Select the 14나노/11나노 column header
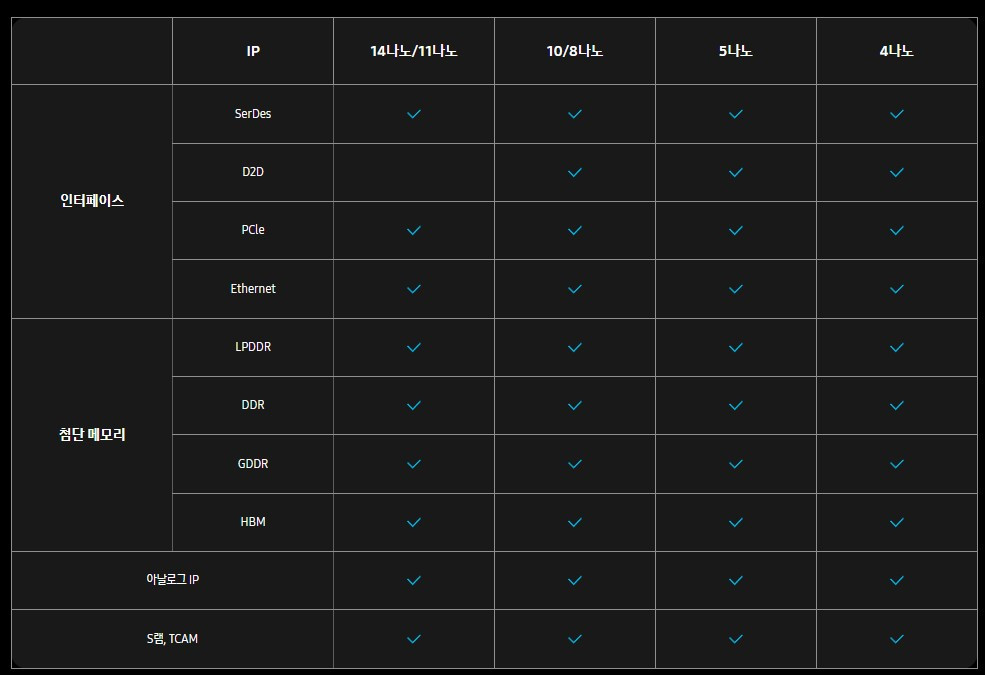Viewport: 985px width, 675px height. pyautogui.click(x=414, y=51)
